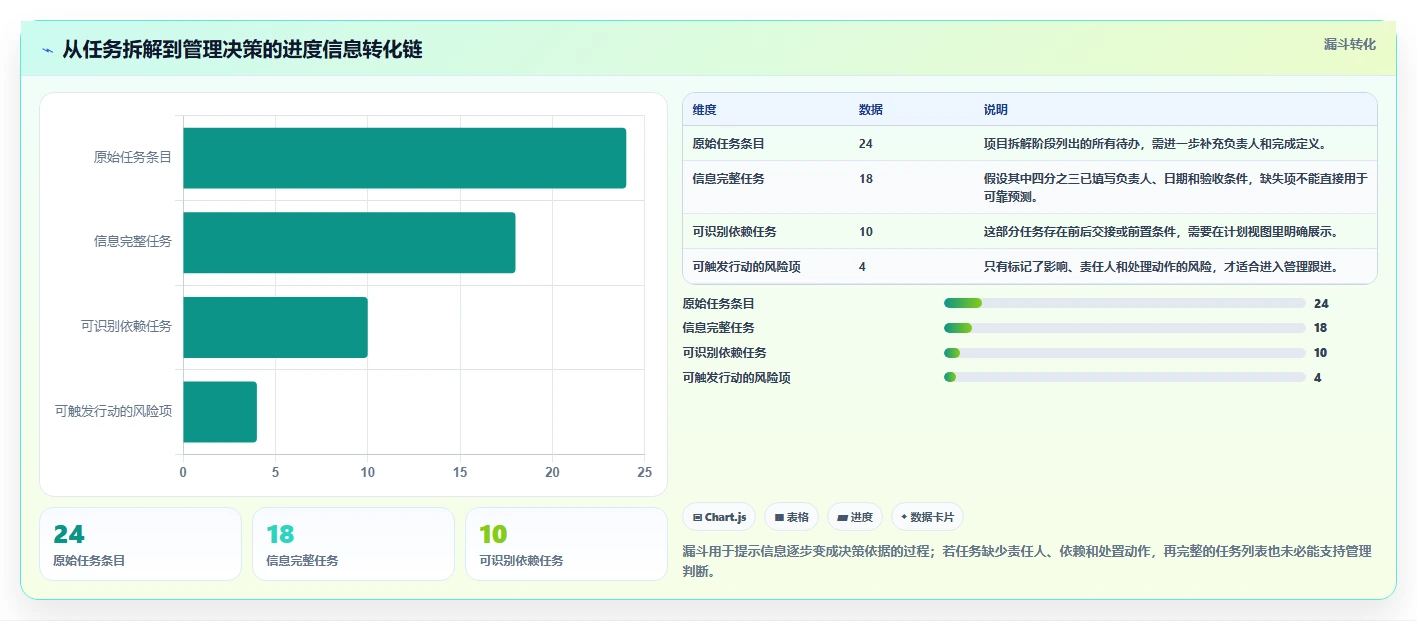This screenshot has height=621, width=1417.
Task: Click the lightning icon beside the title
Action: pos(47,50)
